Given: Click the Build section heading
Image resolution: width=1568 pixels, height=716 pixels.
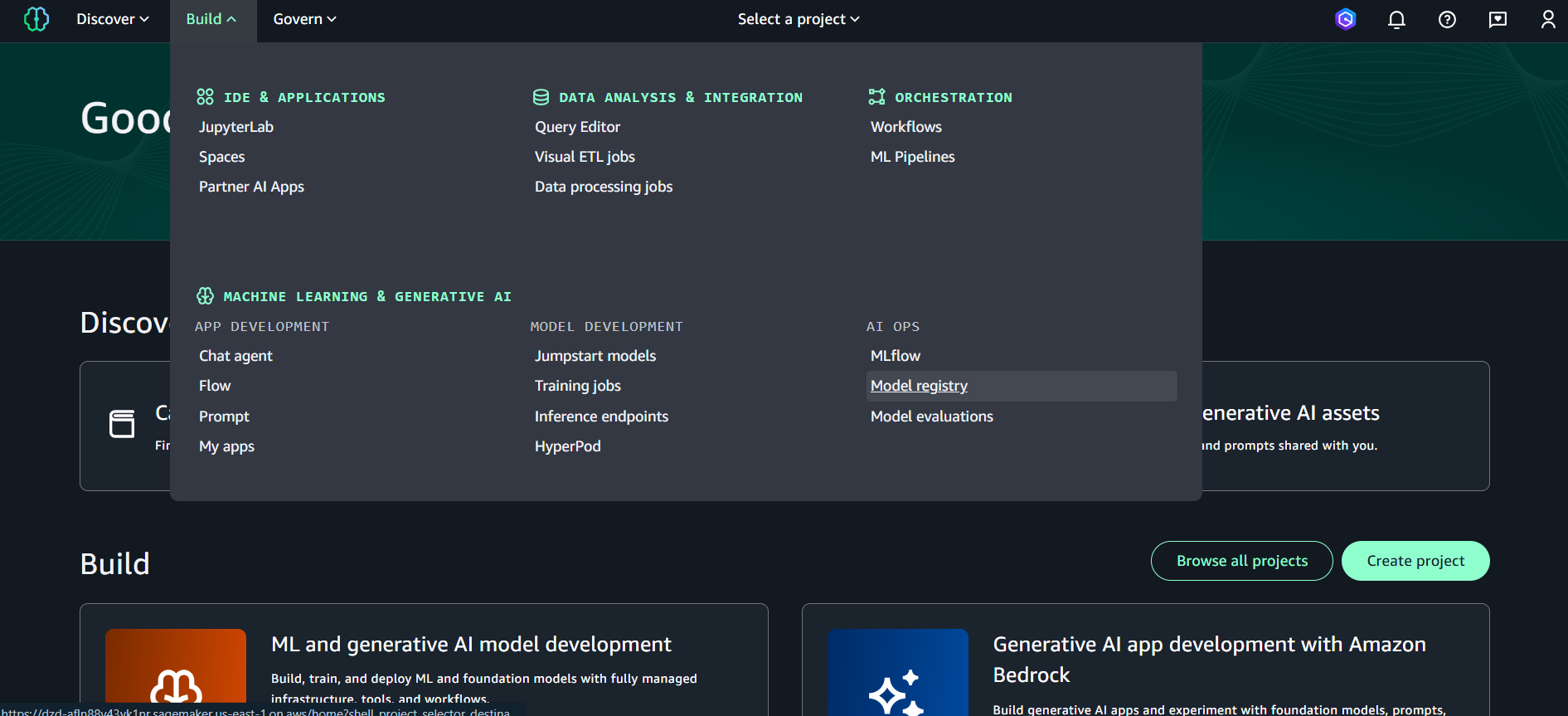Looking at the screenshot, I should pos(115,564).
